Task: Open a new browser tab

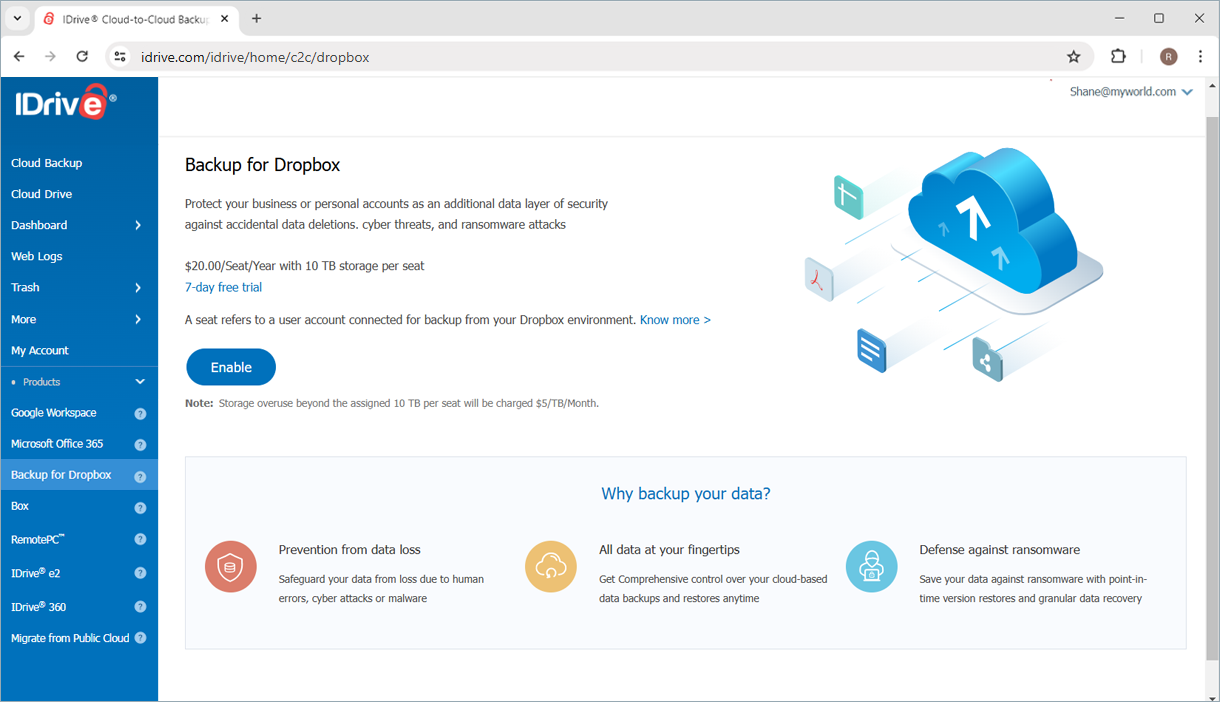Action: coord(257,18)
